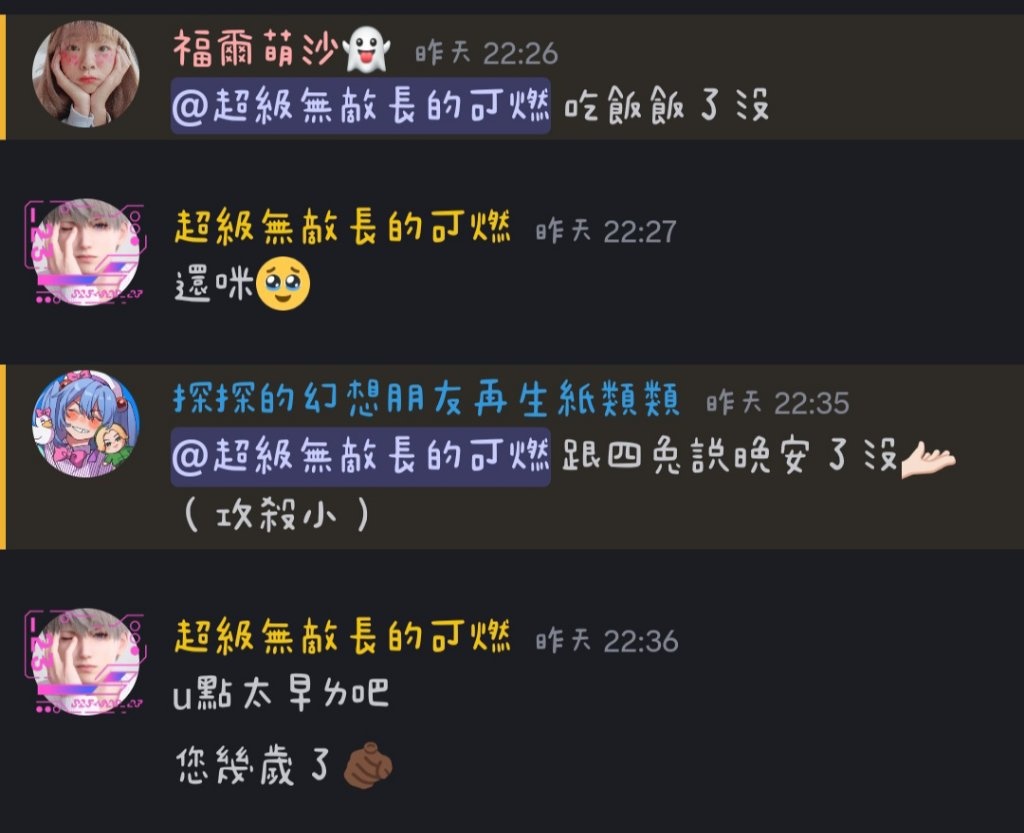The height and width of the screenshot is (833, 1024).
Task: Click username 超級無敵長的可燃 at 22:36 message
Action: coord(342,637)
